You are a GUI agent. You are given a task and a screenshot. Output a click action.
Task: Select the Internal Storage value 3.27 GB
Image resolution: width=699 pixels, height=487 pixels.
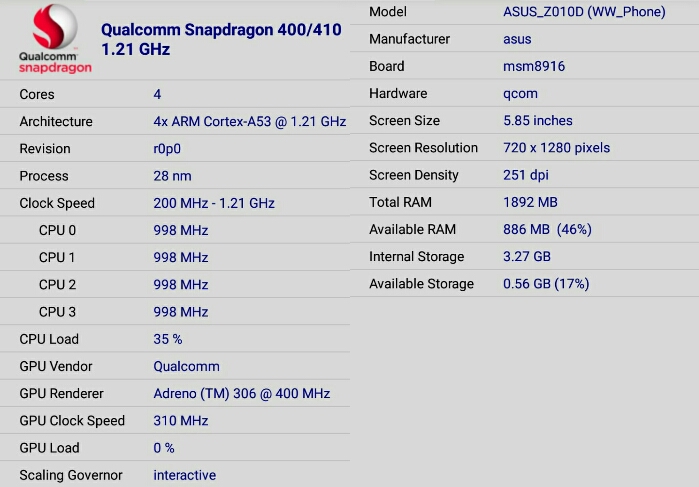point(527,257)
